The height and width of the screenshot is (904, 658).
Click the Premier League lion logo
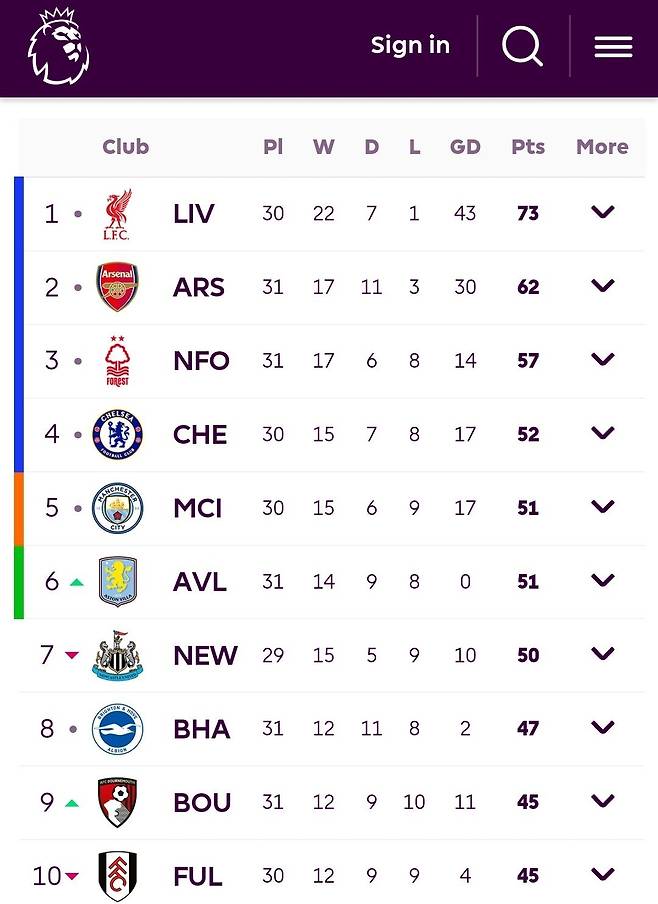coord(59,46)
